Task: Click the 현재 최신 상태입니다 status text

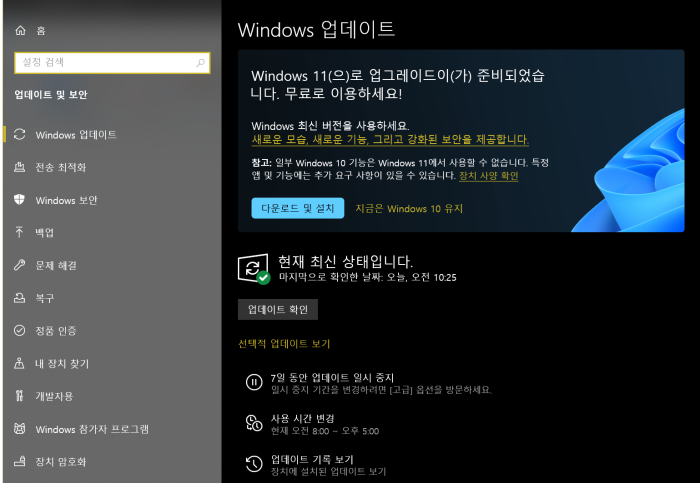Action: [346, 261]
